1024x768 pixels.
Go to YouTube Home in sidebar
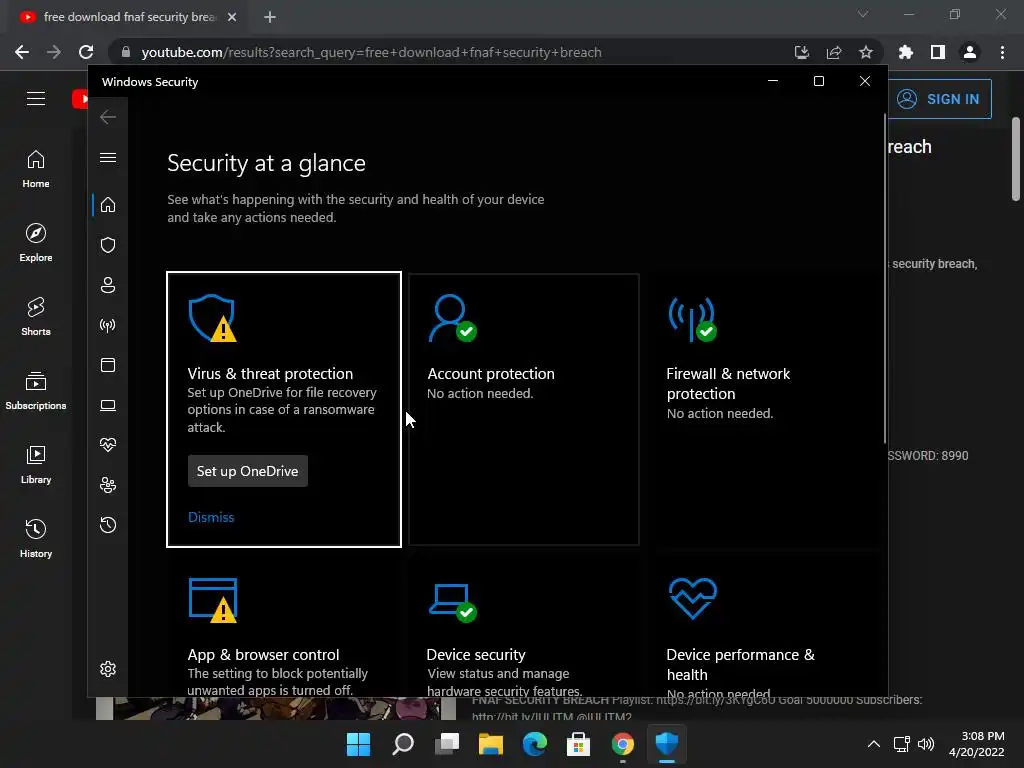36,168
